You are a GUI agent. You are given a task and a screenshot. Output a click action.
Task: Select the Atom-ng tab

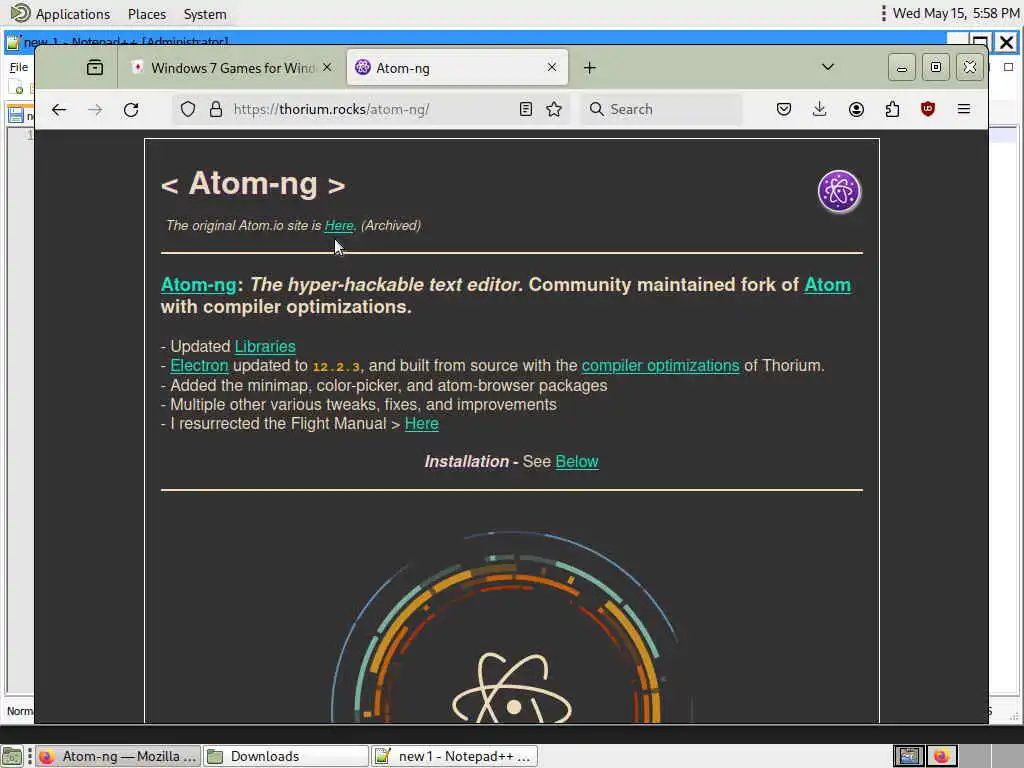pos(457,68)
